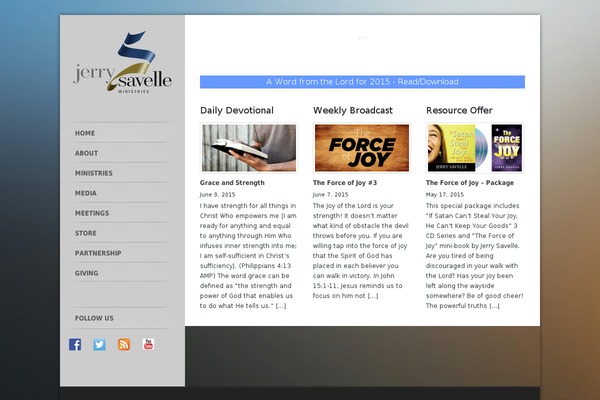The image size is (600, 400).
Task: Click the May 17, 2015 date
Action: click(445, 194)
